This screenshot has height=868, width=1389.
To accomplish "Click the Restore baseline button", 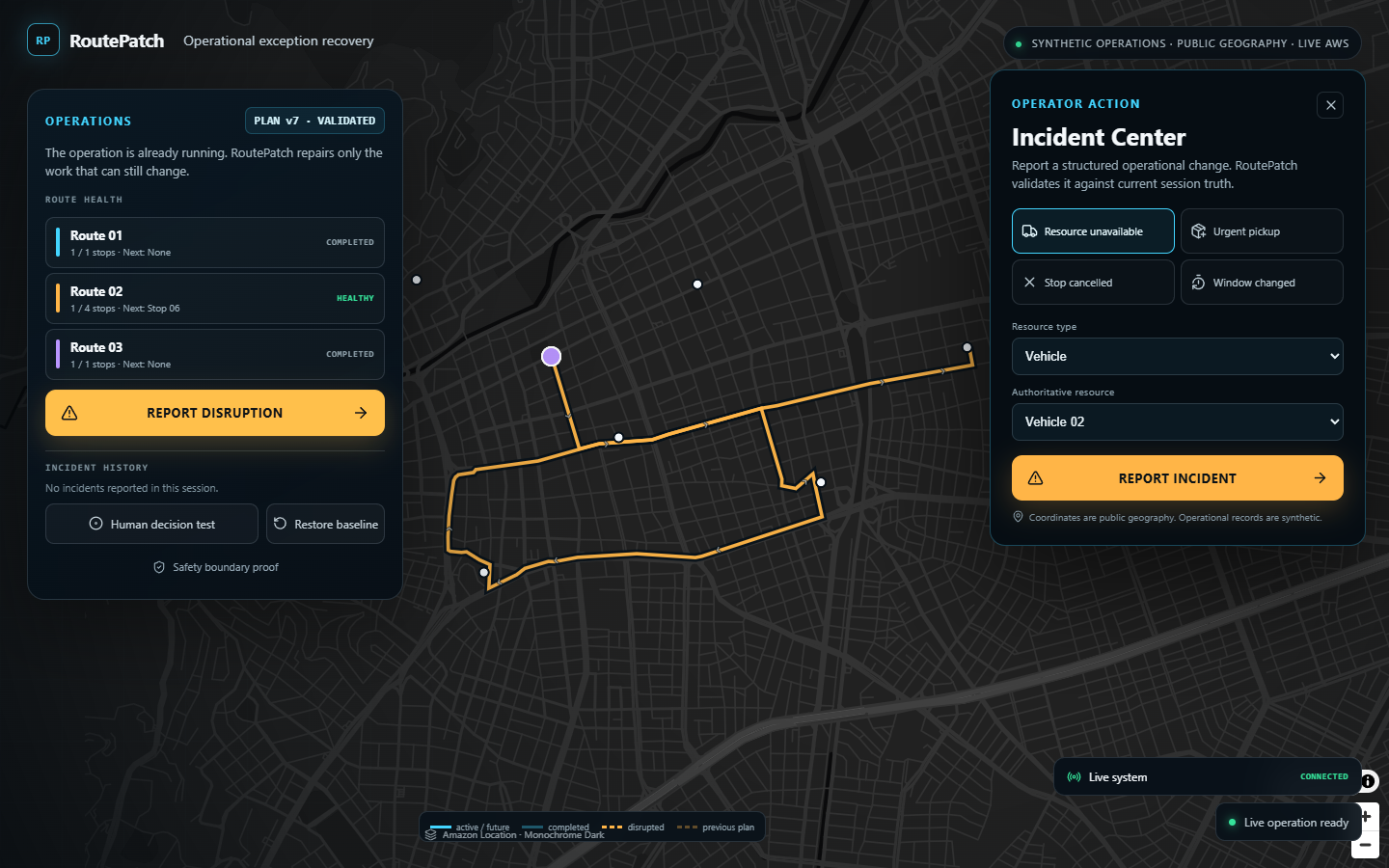I will (x=325, y=524).
